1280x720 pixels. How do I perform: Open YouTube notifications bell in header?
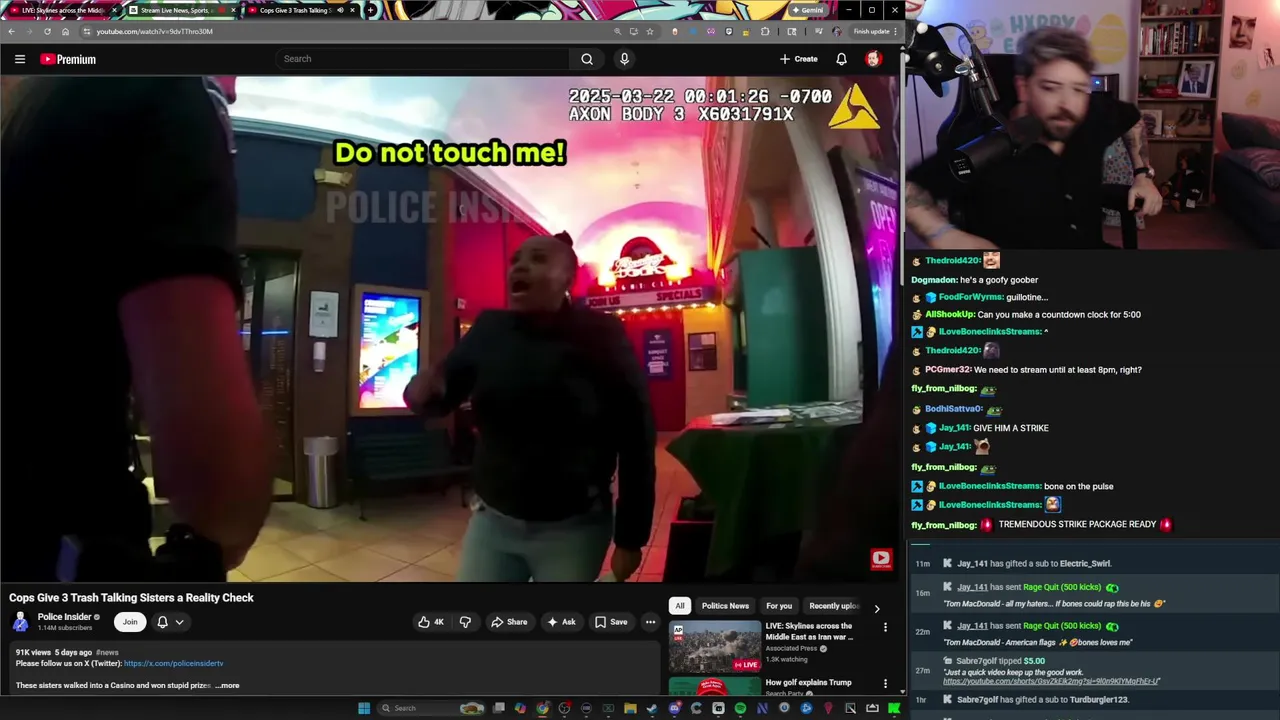[841, 59]
